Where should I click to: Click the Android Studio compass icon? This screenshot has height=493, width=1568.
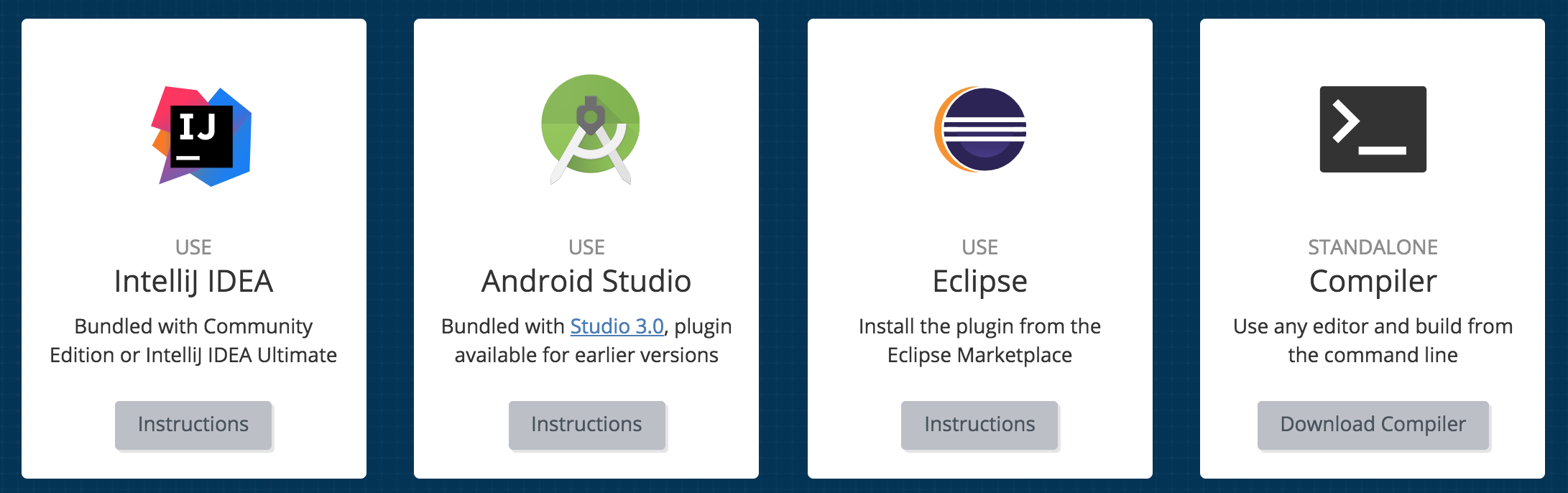[590, 129]
